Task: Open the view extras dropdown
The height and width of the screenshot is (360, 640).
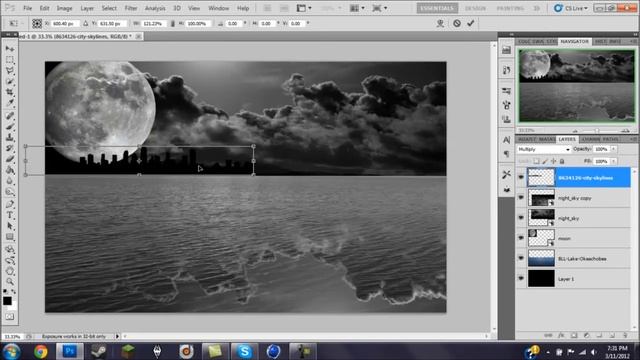Action: [x=304, y=8]
